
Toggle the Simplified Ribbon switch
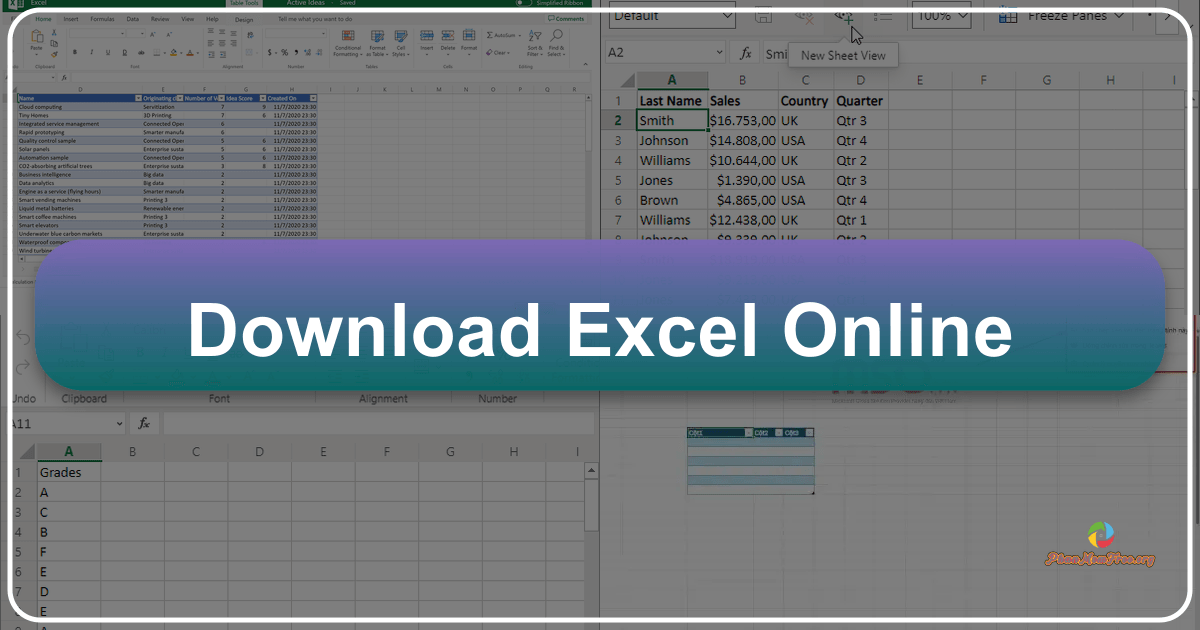520,4
